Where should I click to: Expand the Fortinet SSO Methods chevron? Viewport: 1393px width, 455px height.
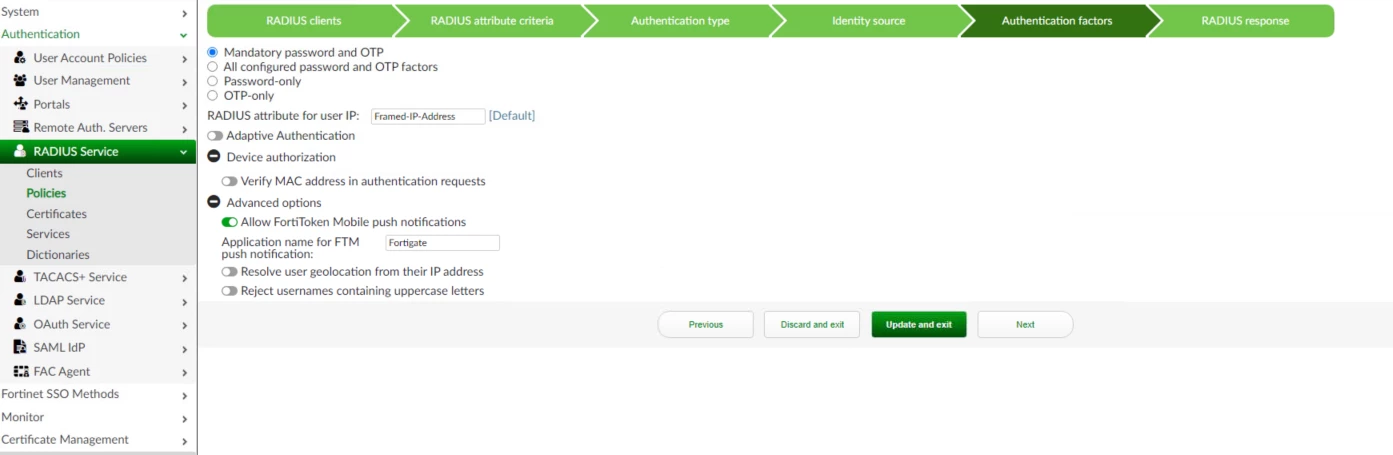click(185, 395)
